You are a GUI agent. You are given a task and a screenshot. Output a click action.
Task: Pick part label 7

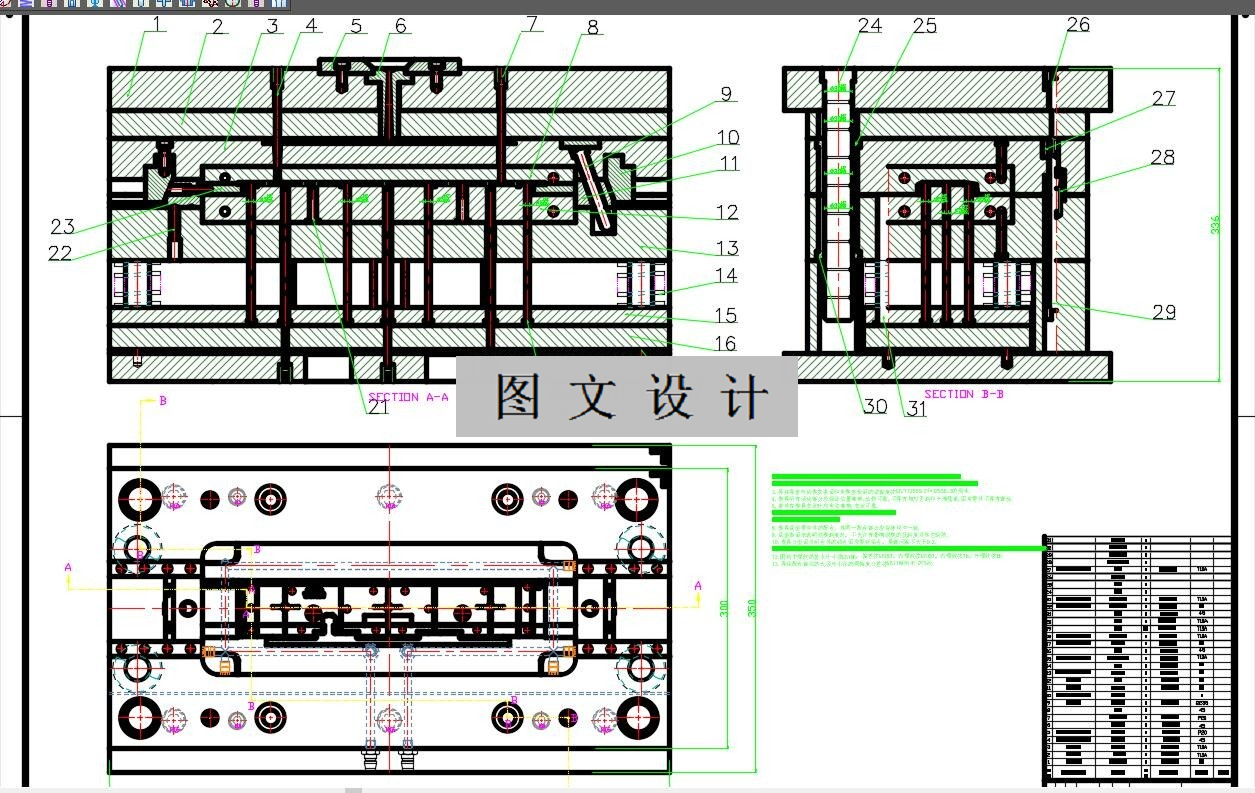[x=532, y=23]
